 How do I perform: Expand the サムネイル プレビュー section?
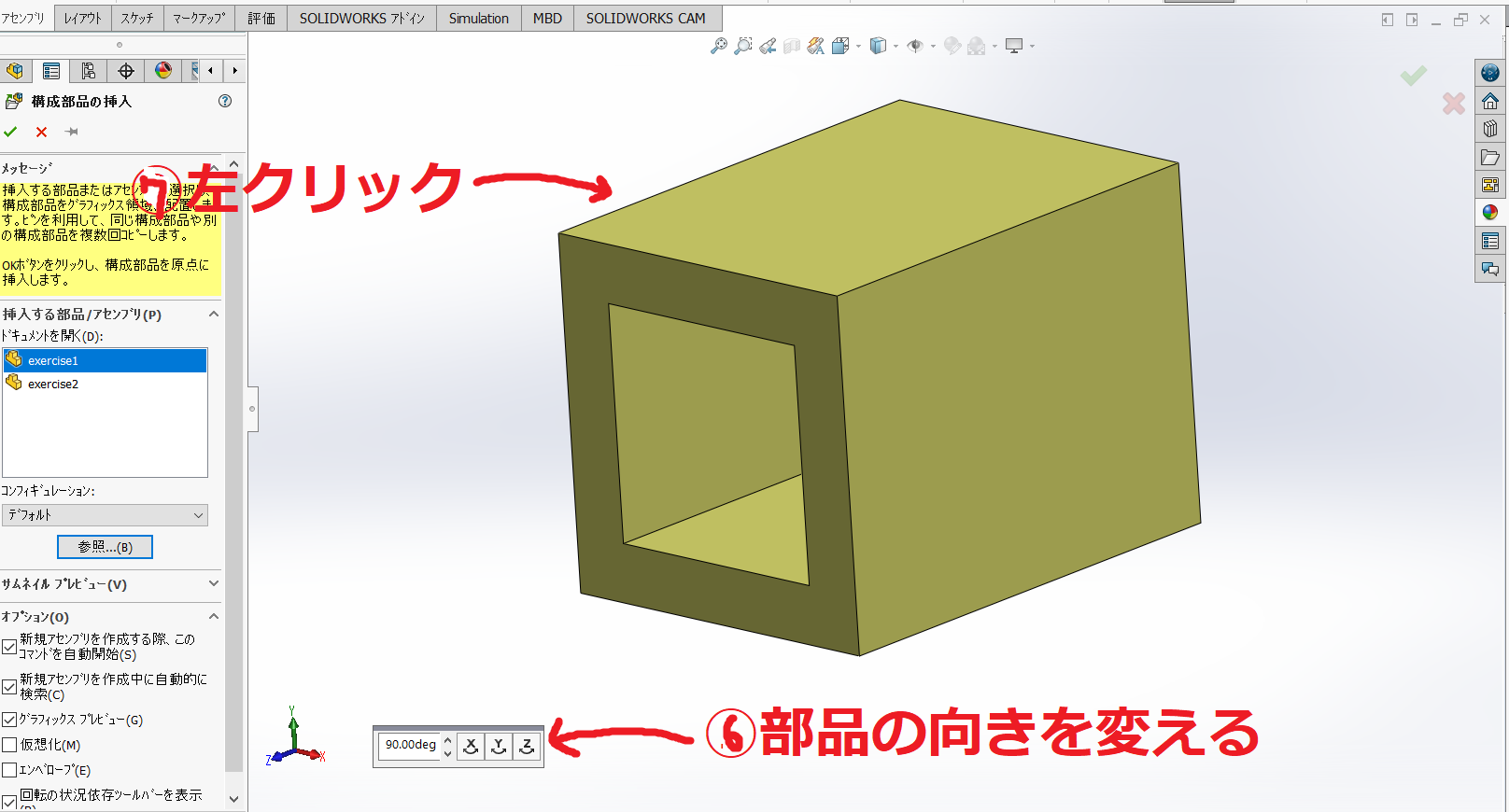click(214, 584)
